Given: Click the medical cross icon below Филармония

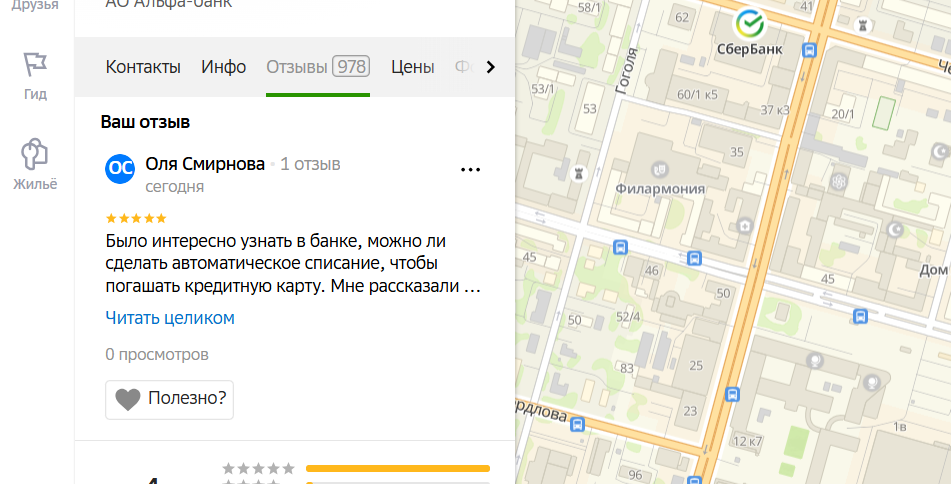Looking at the screenshot, I should [x=744, y=226].
